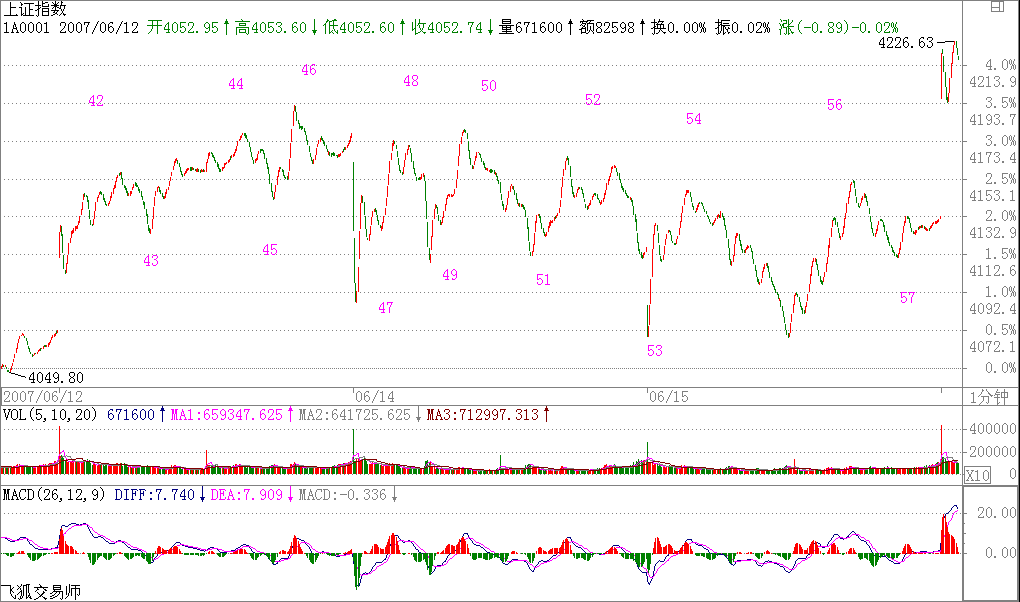The height and width of the screenshot is (602, 1020).
Task: Click wave marker number 47
Action: tap(386, 308)
